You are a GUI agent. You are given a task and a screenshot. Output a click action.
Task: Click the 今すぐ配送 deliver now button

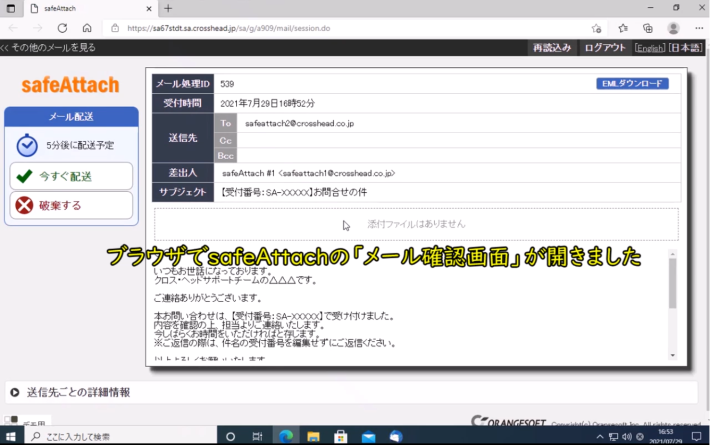(71, 176)
